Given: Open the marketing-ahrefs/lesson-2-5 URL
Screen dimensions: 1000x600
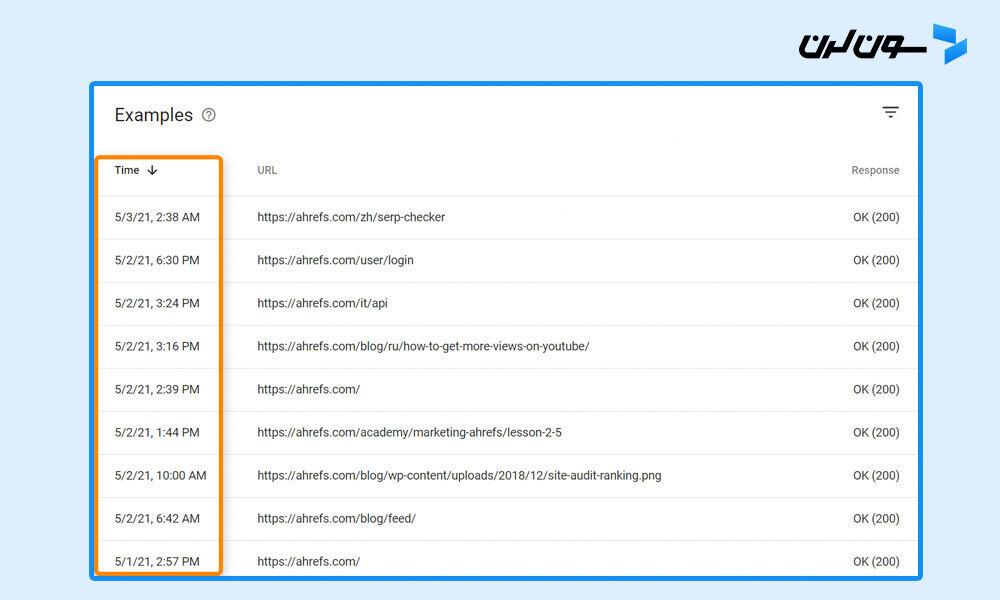Looking at the screenshot, I should tap(409, 432).
